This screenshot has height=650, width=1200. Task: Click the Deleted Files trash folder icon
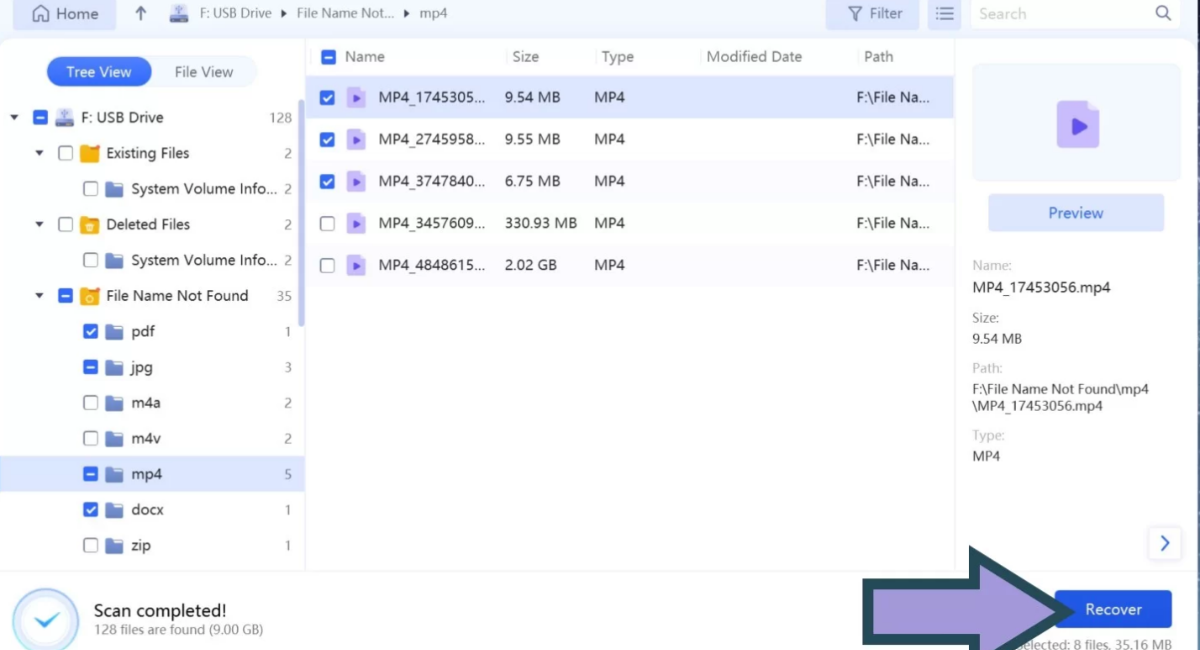[90, 224]
